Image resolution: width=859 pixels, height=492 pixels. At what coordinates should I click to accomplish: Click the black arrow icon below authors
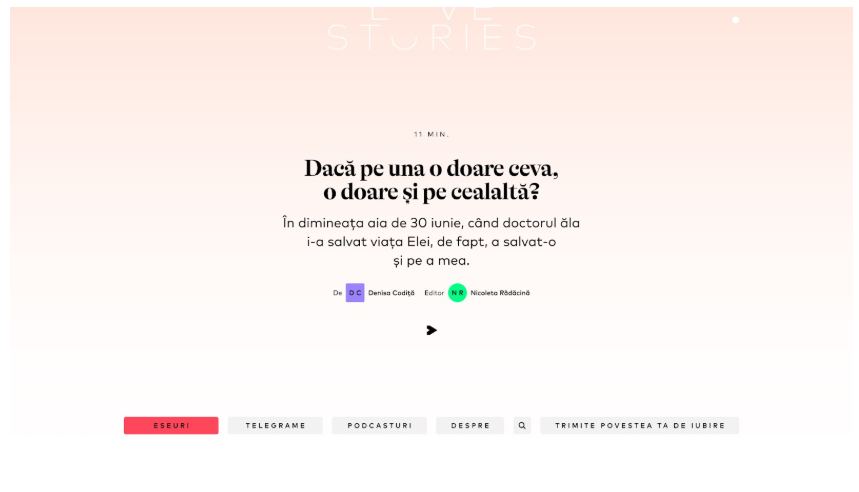431,330
